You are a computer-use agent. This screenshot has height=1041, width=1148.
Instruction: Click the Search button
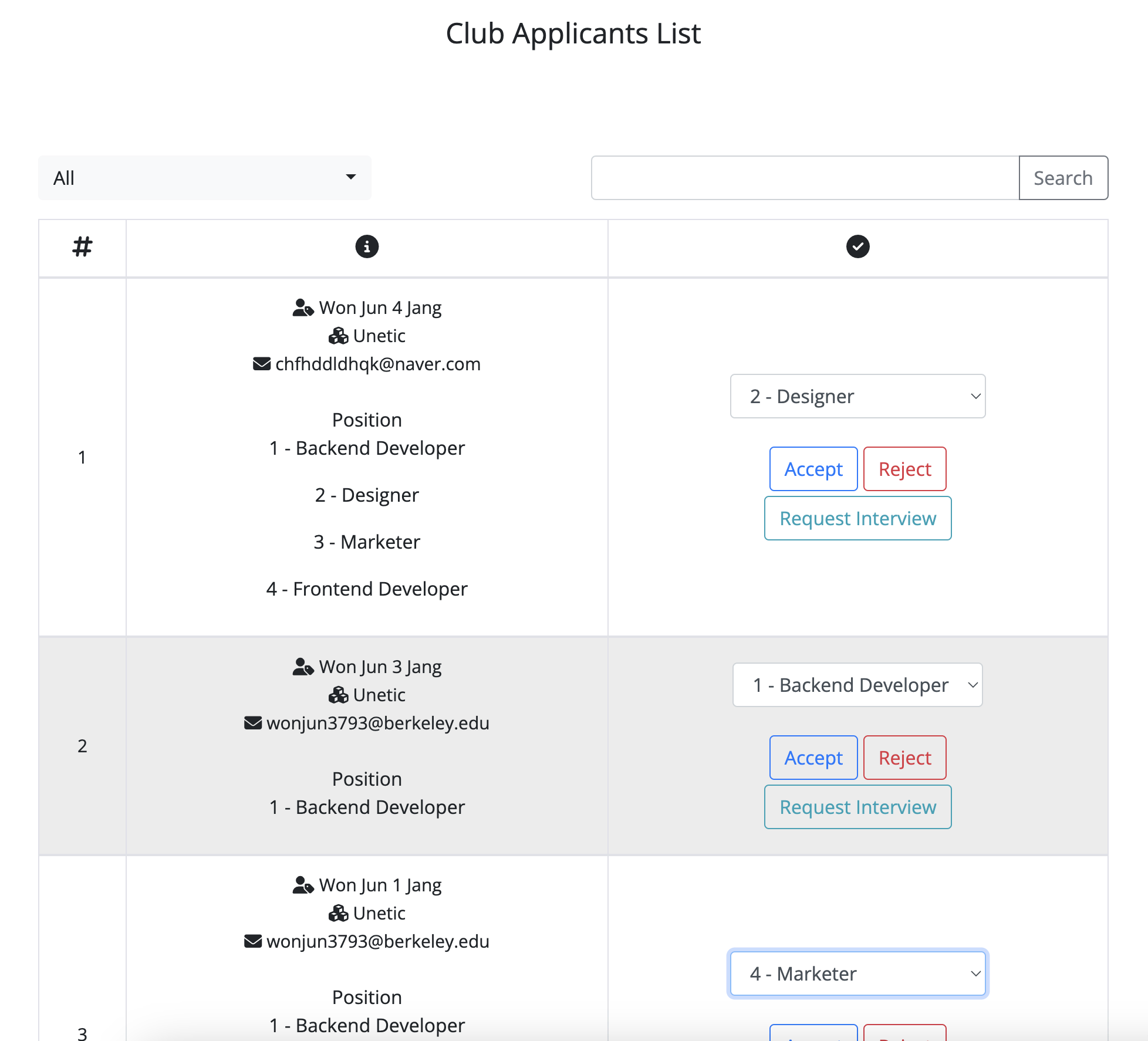point(1063,178)
